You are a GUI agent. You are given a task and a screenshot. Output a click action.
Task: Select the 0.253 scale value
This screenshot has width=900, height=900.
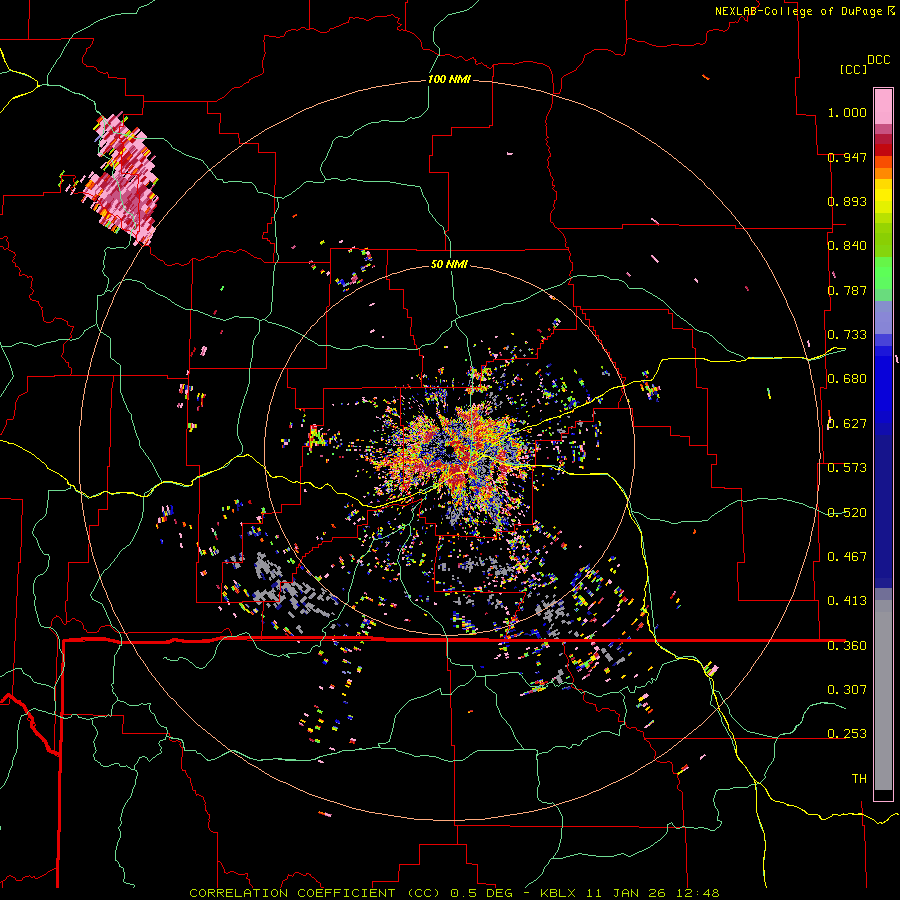pos(847,734)
